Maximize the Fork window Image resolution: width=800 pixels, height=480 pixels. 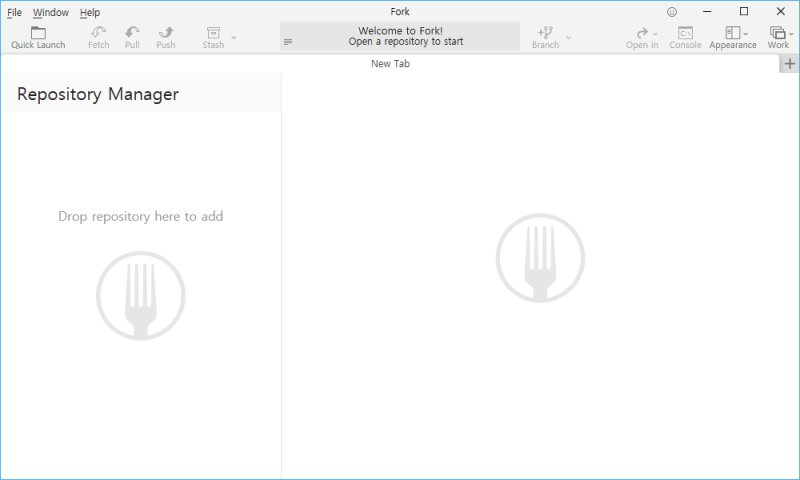pos(744,11)
